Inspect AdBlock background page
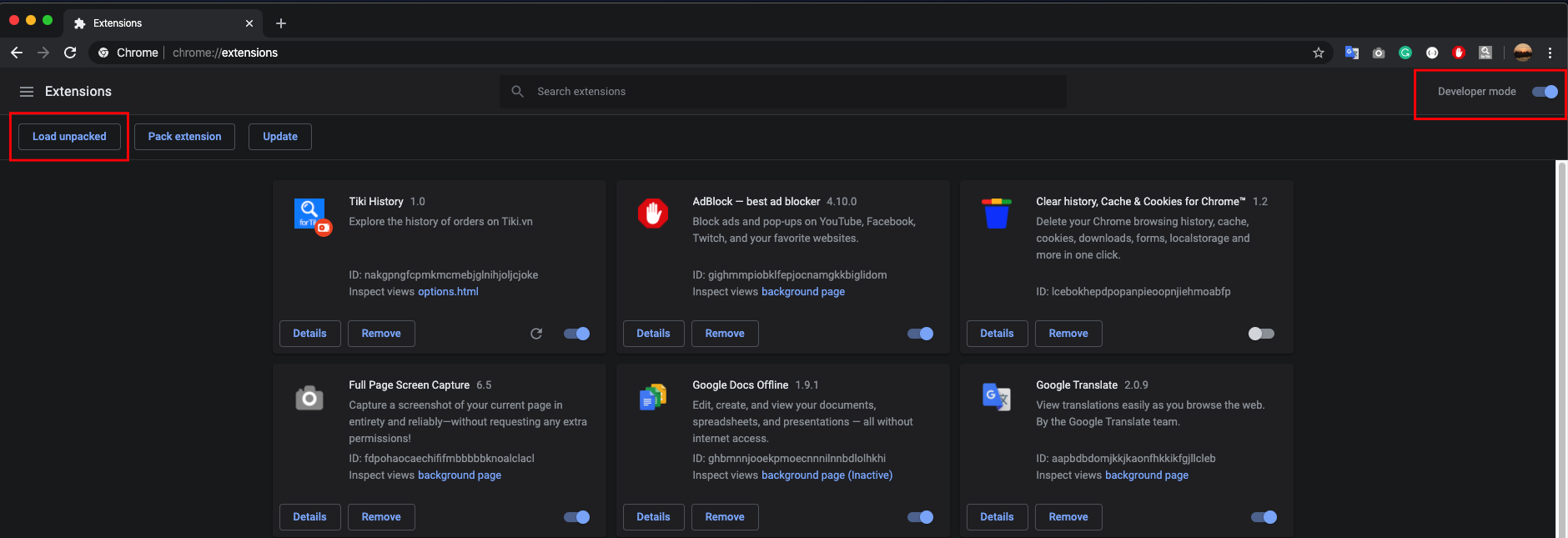Image resolution: width=1568 pixels, height=538 pixels. pos(803,292)
